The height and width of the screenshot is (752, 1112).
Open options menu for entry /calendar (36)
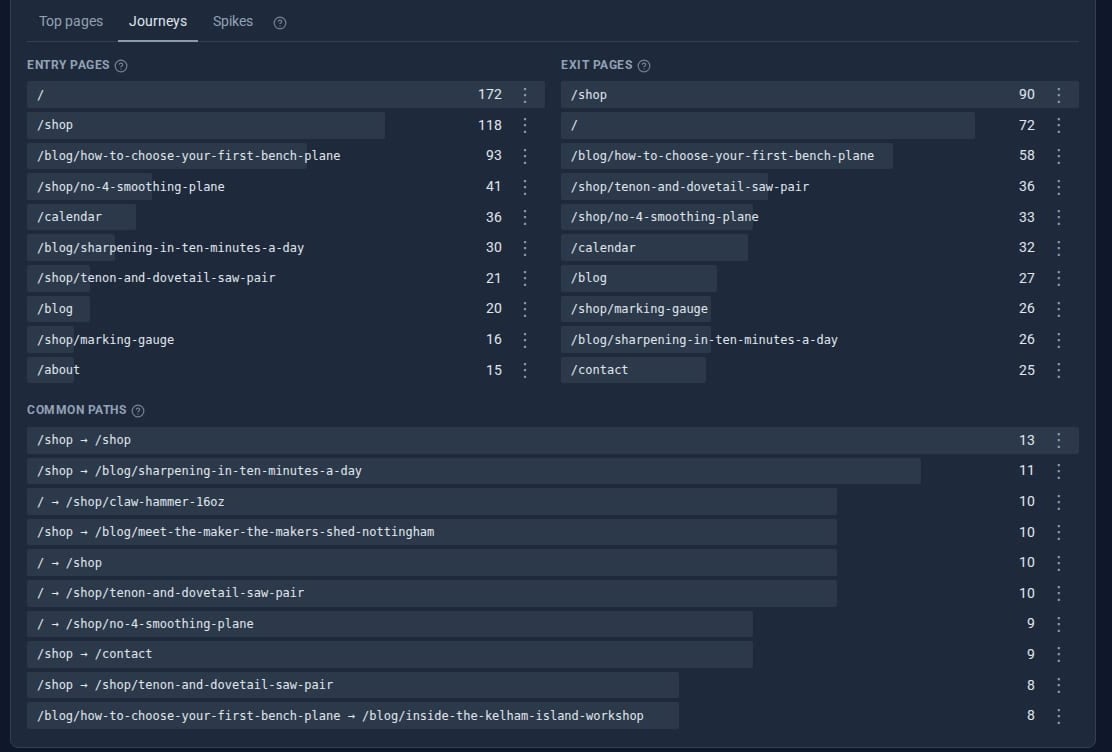(x=525, y=217)
